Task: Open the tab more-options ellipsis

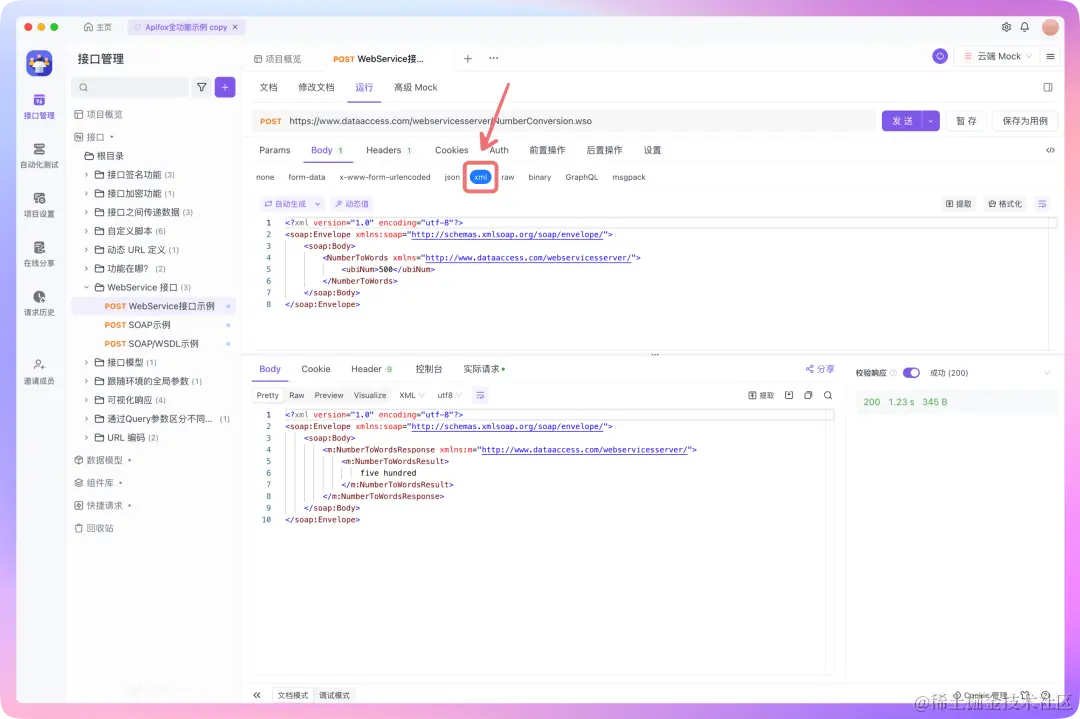Action: point(494,59)
